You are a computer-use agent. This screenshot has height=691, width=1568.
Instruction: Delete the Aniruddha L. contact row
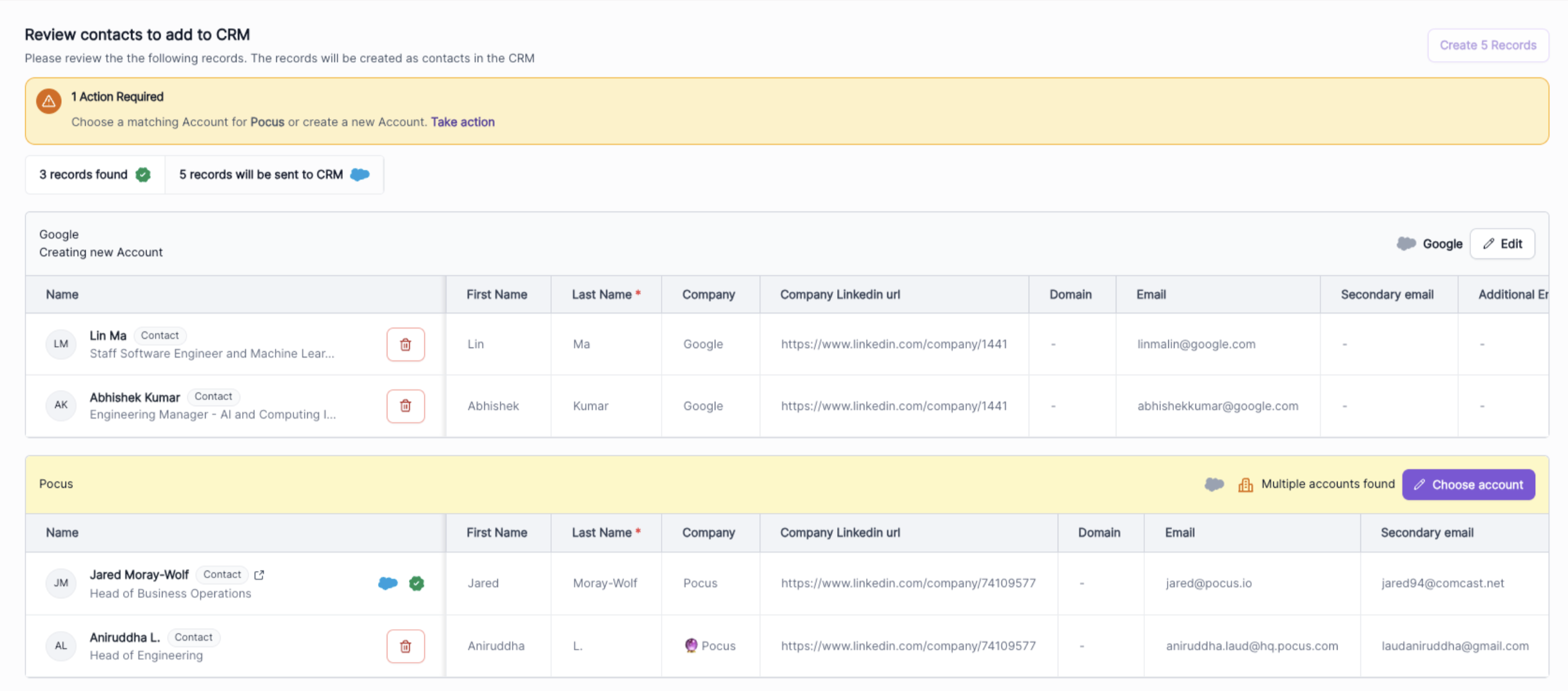click(405, 646)
